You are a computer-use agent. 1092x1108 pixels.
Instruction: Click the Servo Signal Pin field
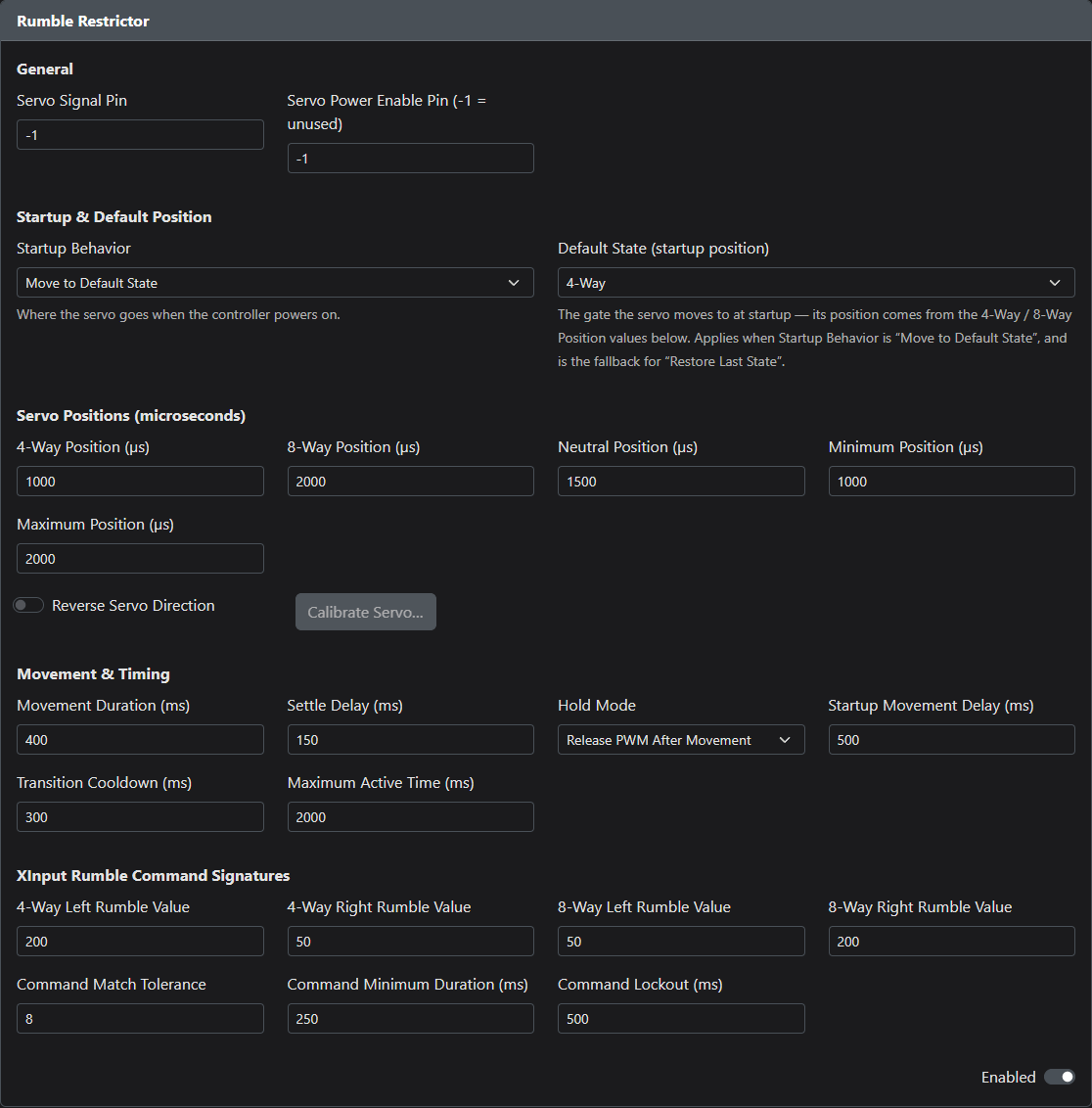click(140, 135)
